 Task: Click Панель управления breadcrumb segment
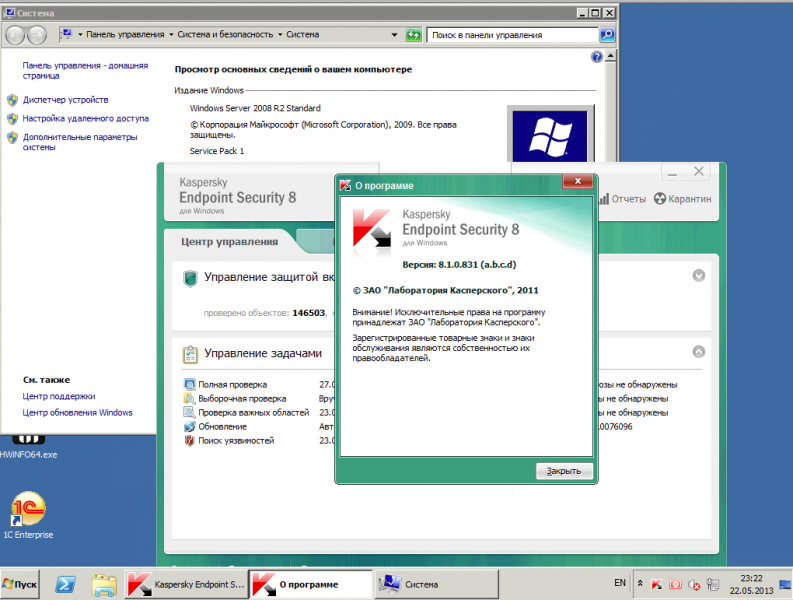(x=125, y=34)
